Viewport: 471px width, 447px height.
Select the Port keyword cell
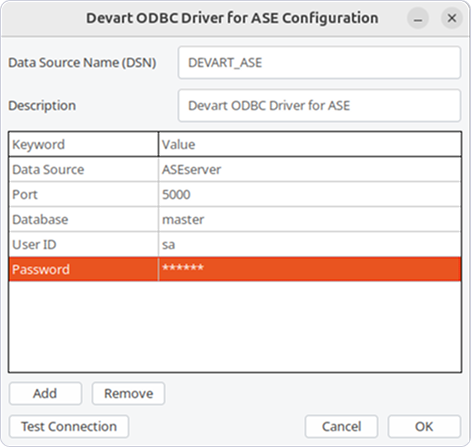(83, 194)
